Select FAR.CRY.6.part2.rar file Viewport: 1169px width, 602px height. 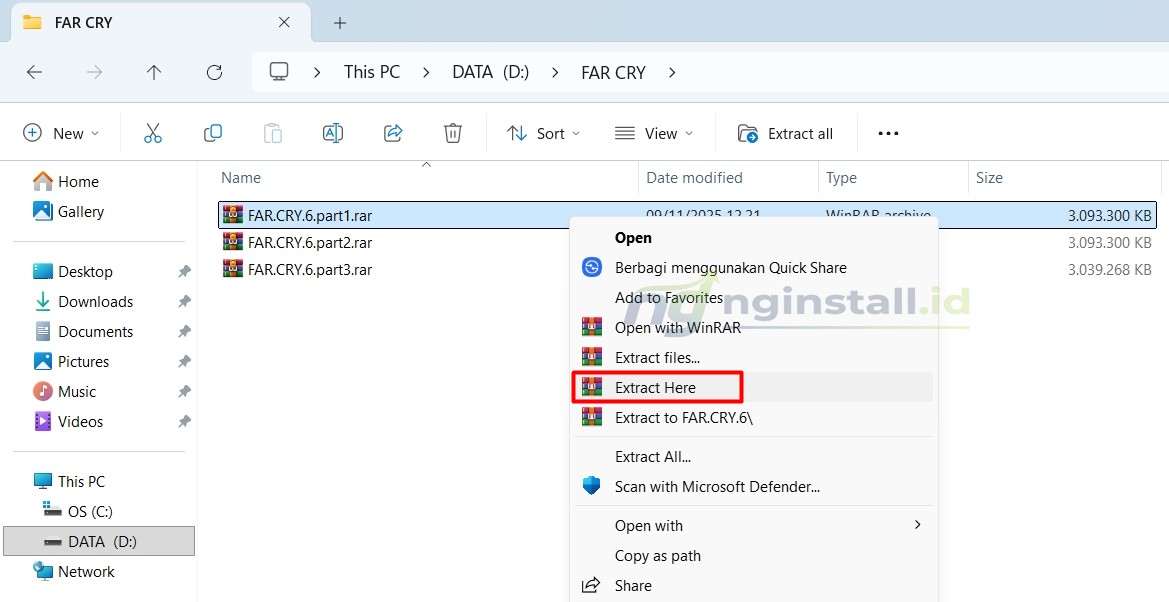686,242
